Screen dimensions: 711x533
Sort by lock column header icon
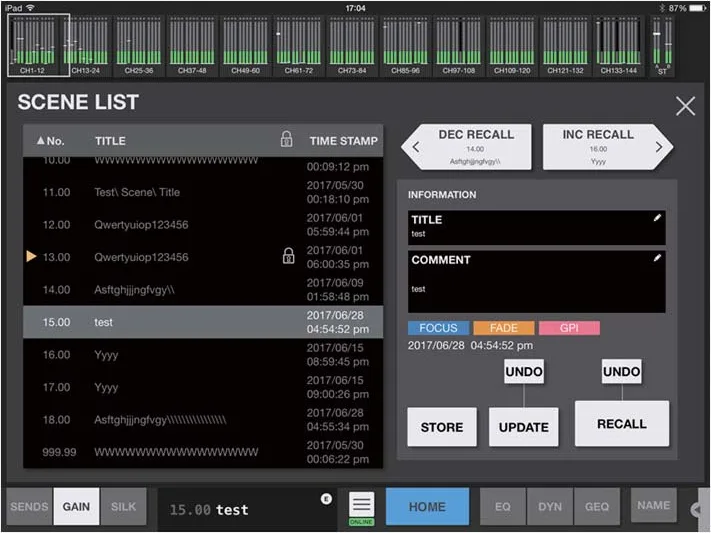point(287,139)
